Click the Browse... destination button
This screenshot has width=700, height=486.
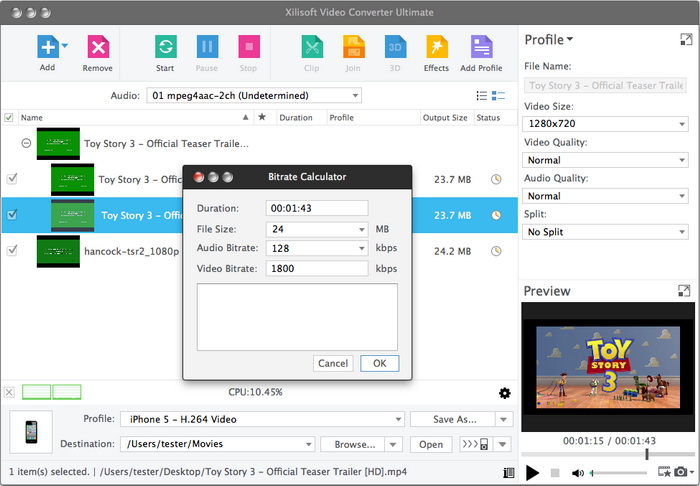click(354, 444)
